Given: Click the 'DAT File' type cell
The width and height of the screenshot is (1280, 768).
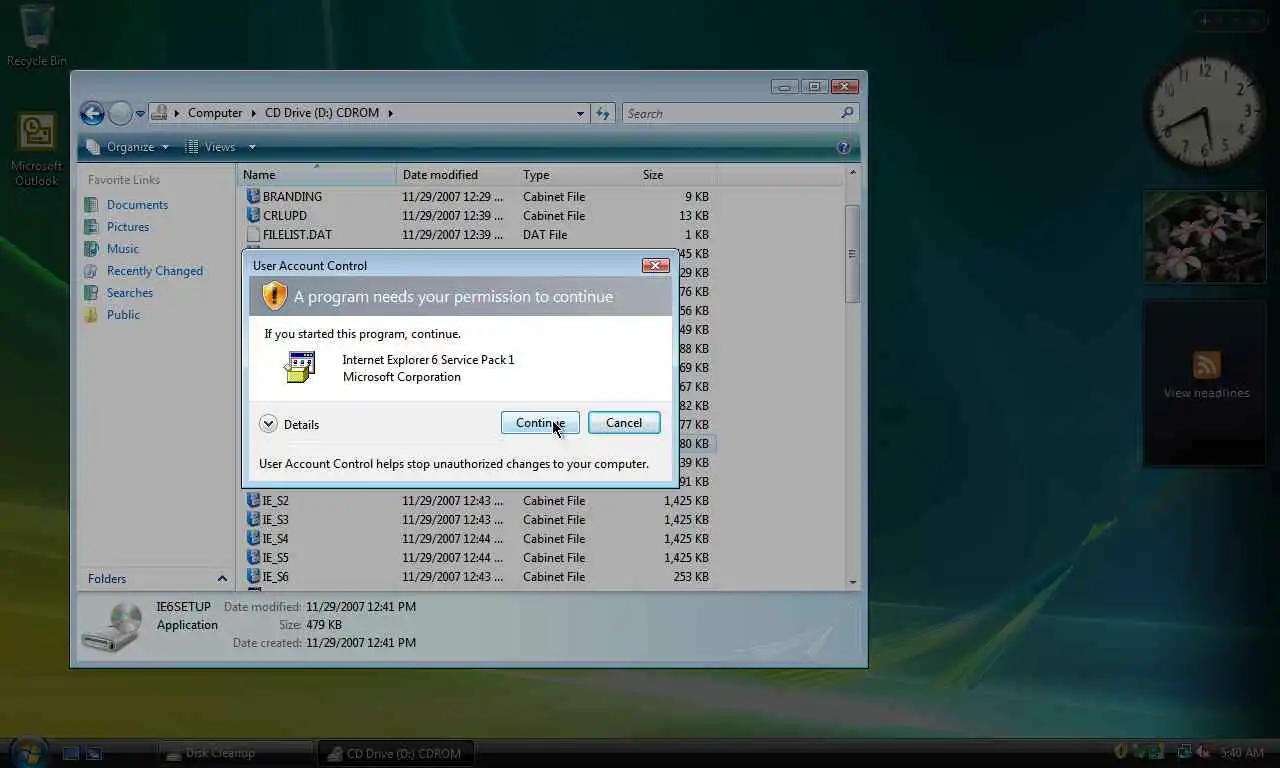Looking at the screenshot, I should pyautogui.click(x=545, y=235).
